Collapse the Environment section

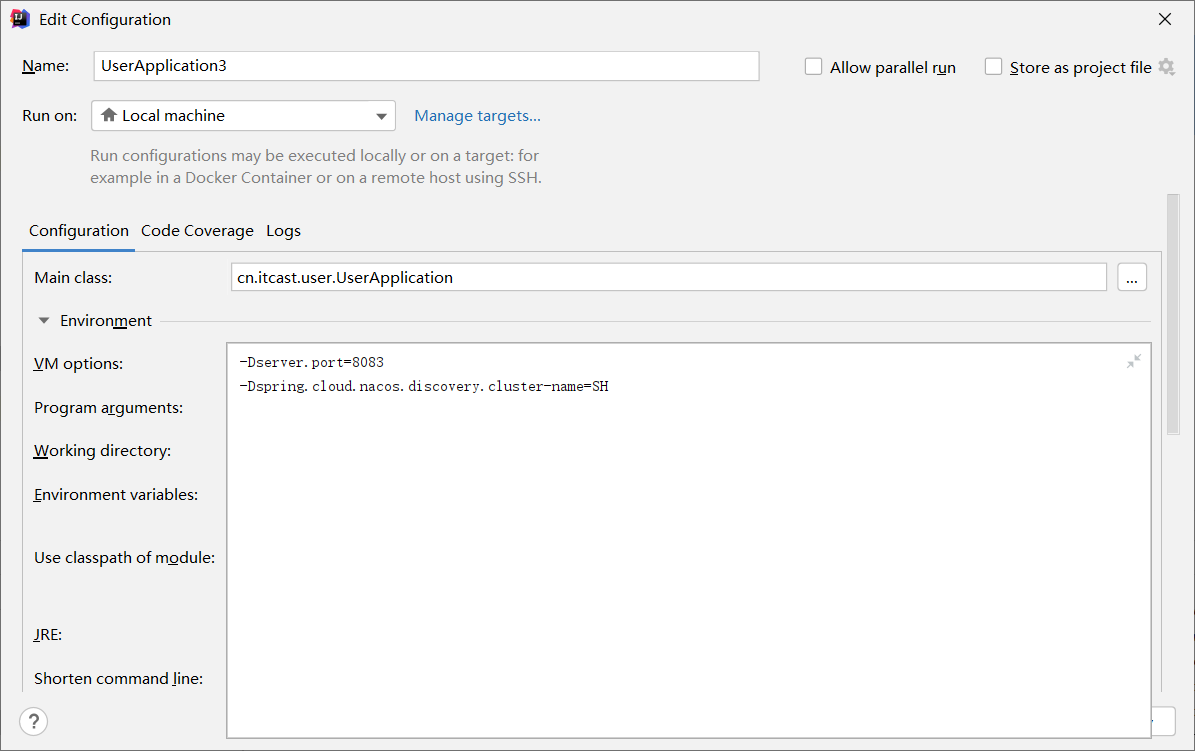43,321
